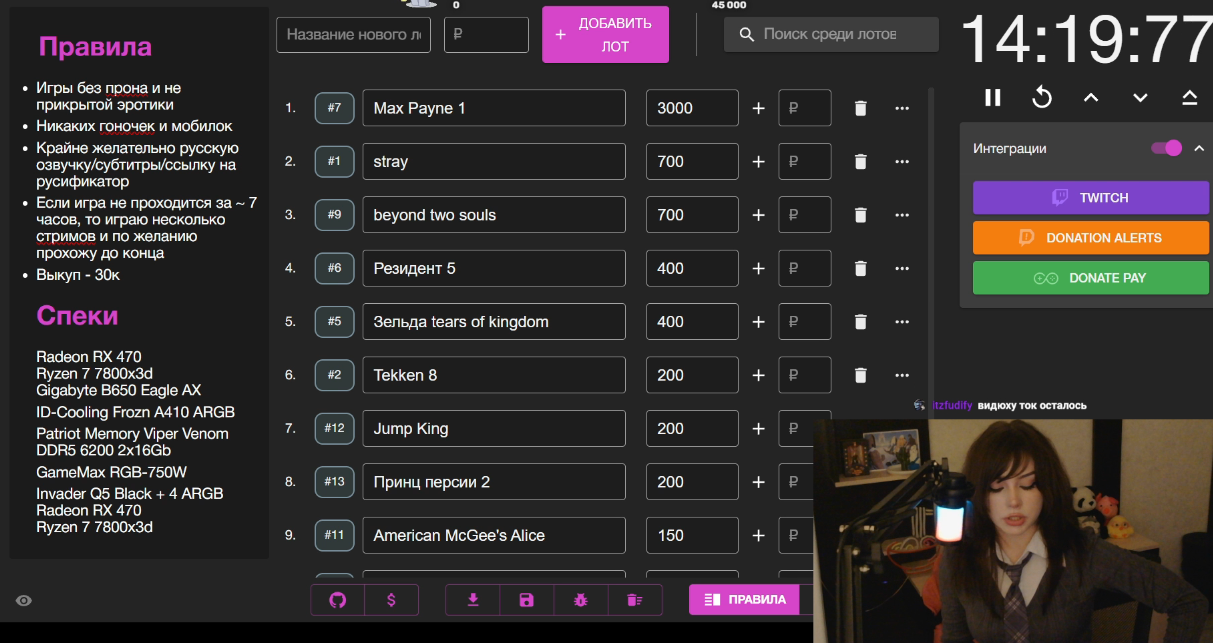Click the Правила heading
This screenshot has width=1213, height=643.
pos(95,47)
